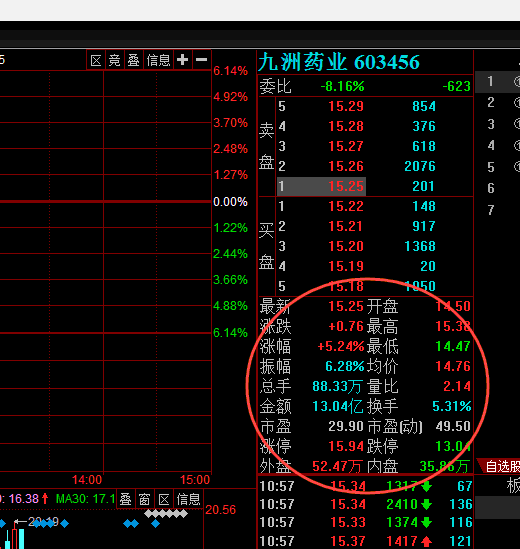Click the 竞 auction button in the chart toolbar
The height and width of the screenshot is (549, 520).
tap(115, 60)
